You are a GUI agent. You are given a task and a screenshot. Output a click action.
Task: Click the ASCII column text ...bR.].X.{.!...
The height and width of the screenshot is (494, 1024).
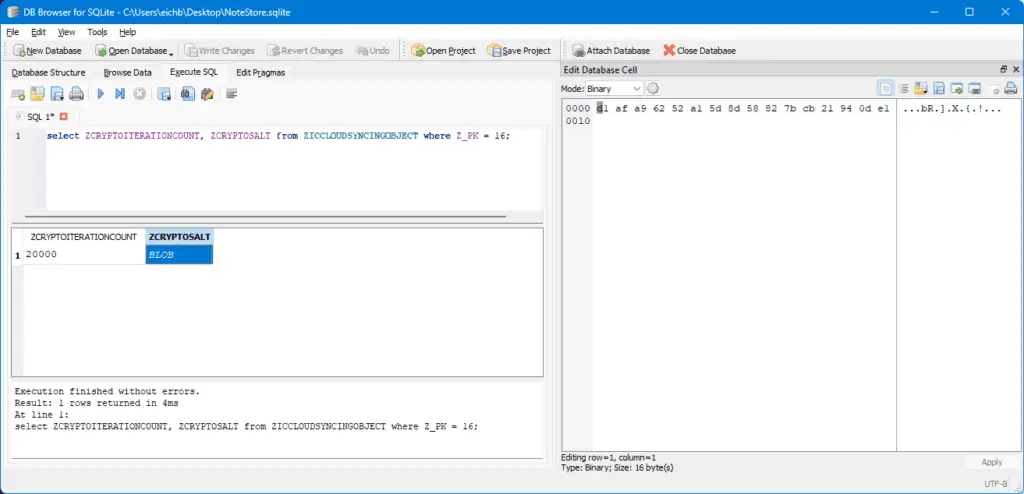pos(952,109)
